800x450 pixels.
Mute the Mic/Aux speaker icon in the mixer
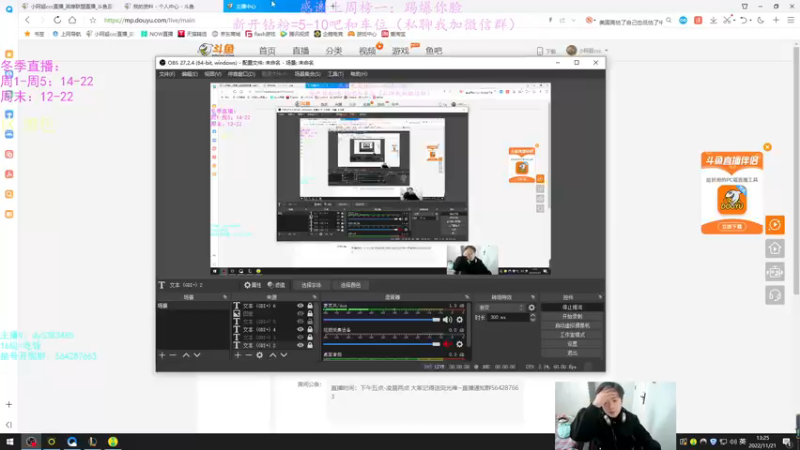(447, 320)
